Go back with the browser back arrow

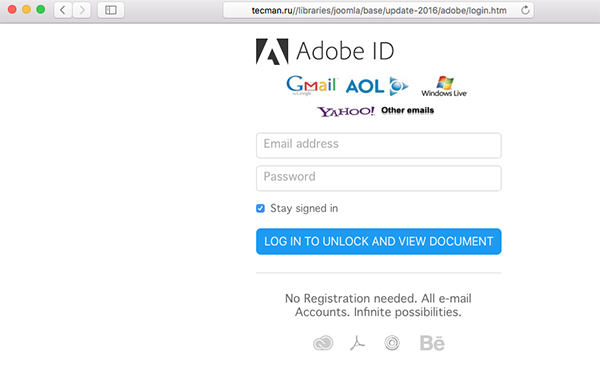(63, 10)
